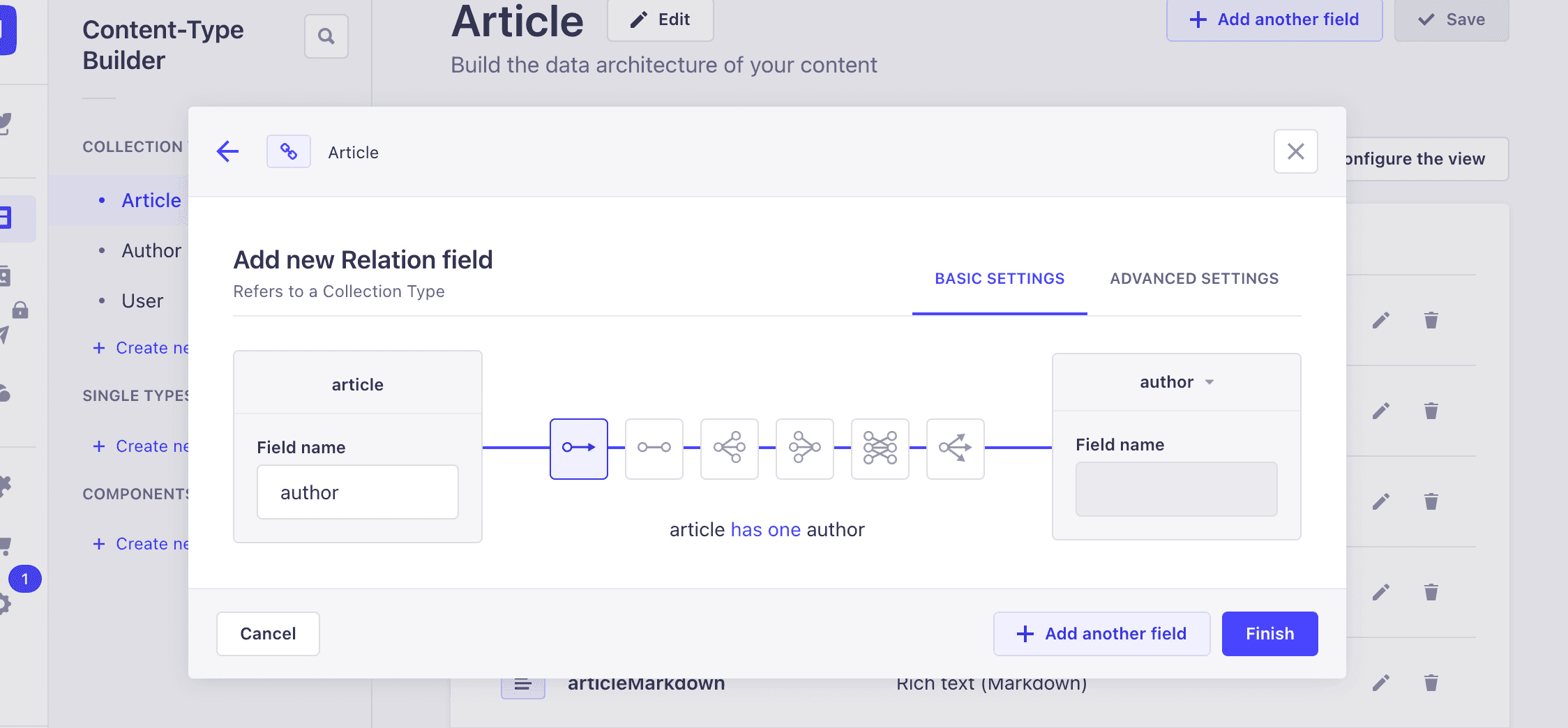This screenshot has width=1568, height=728.
Task: Click the first field's pencil edit icon
Action: coord(1380,320)
